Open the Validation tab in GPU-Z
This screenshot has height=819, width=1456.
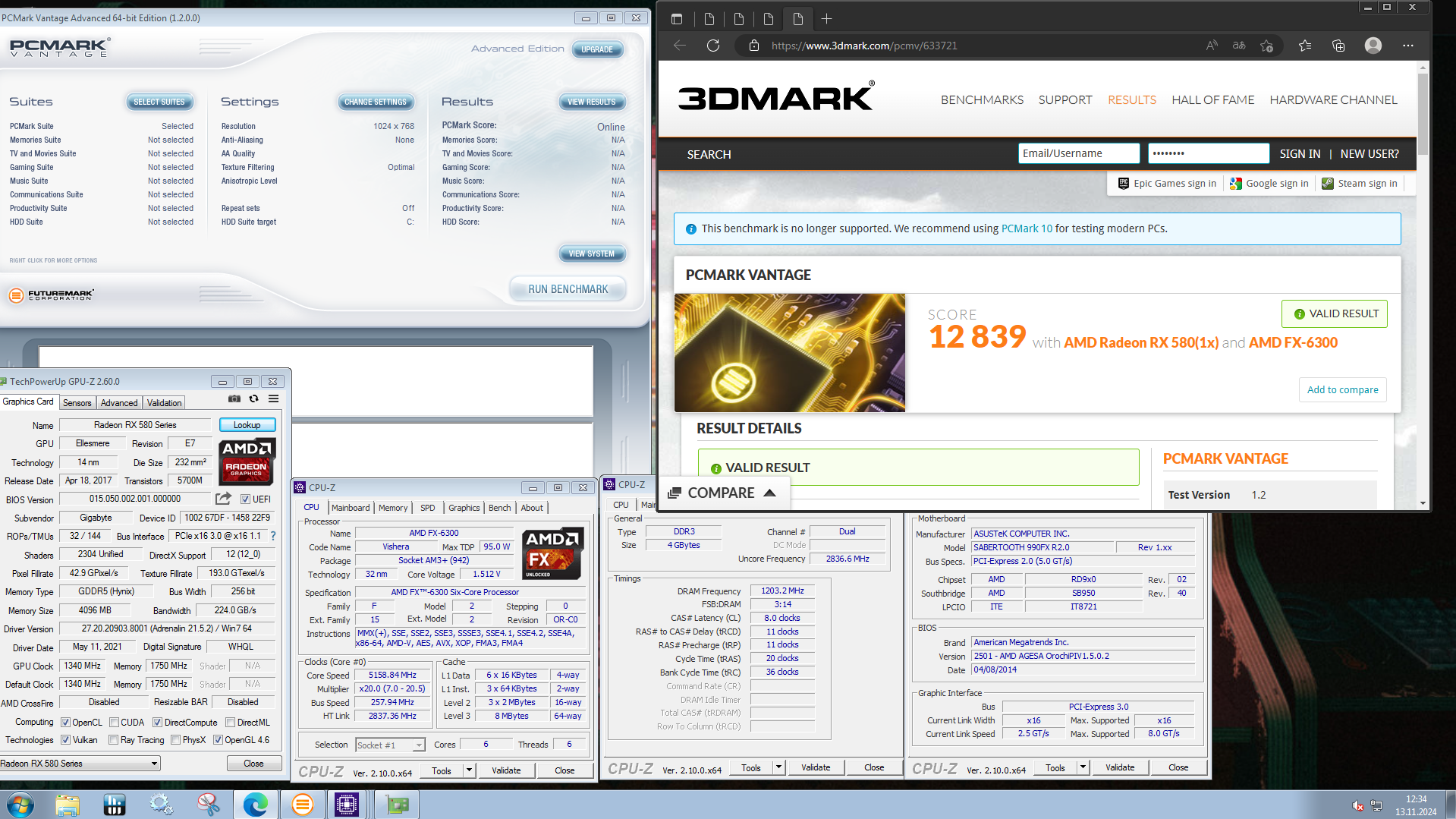click(164, 402)
